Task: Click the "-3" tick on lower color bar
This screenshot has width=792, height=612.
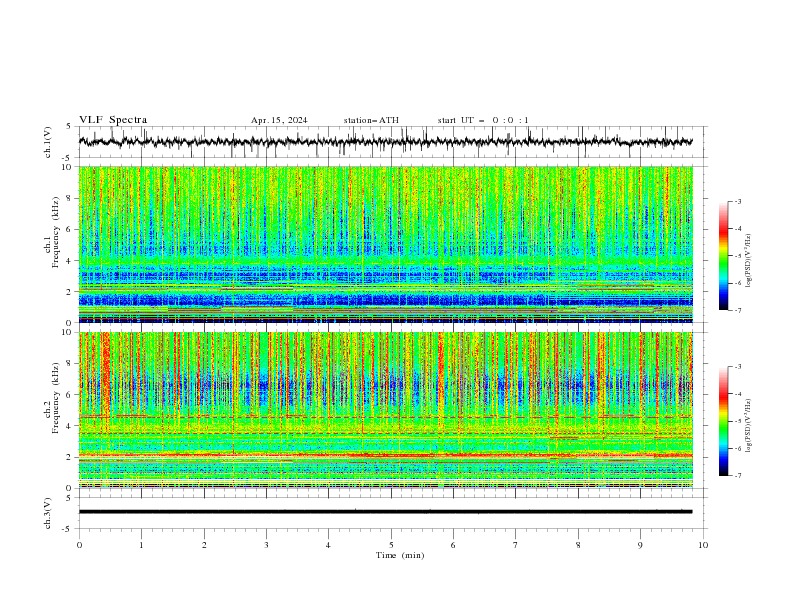Action: [x=738, y=367]
